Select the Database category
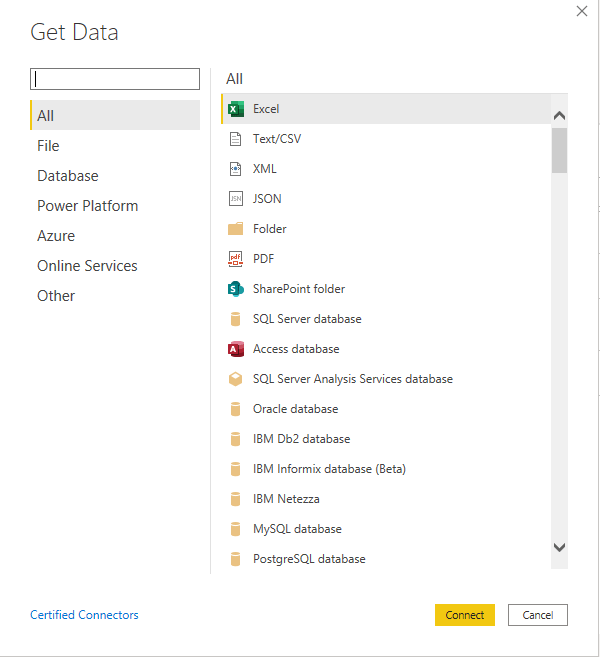 (x=68, y=176)
